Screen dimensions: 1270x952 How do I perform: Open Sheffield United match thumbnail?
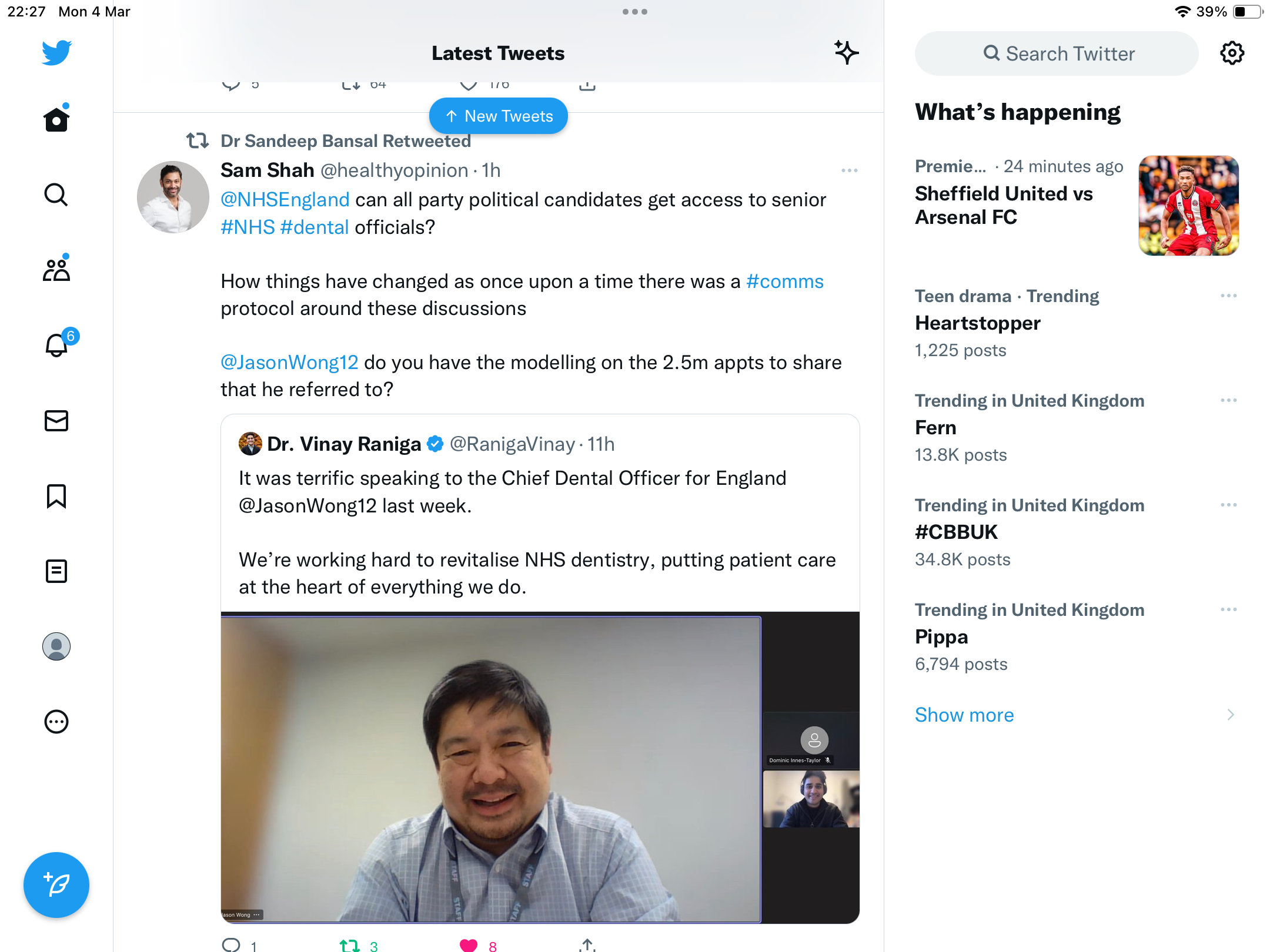(1189, 206)
